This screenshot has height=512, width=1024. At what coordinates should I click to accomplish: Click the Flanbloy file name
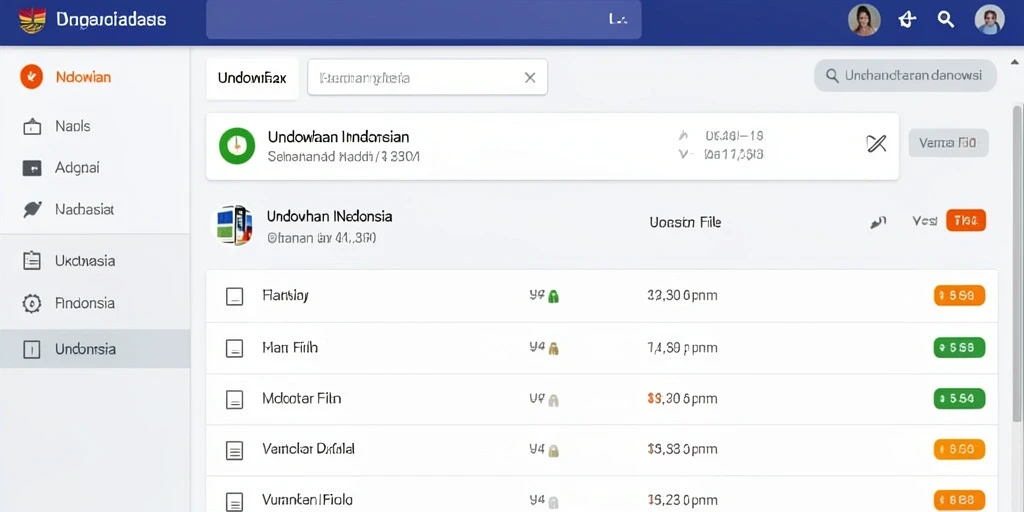(285, 296)
